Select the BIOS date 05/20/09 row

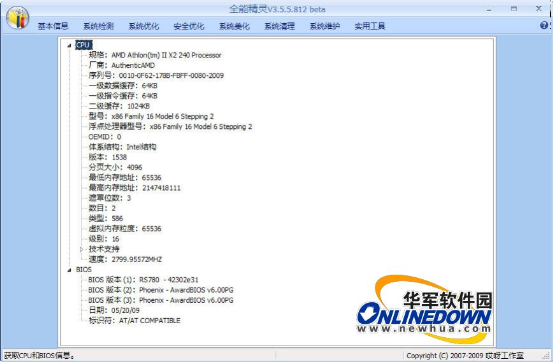(114, 310)
